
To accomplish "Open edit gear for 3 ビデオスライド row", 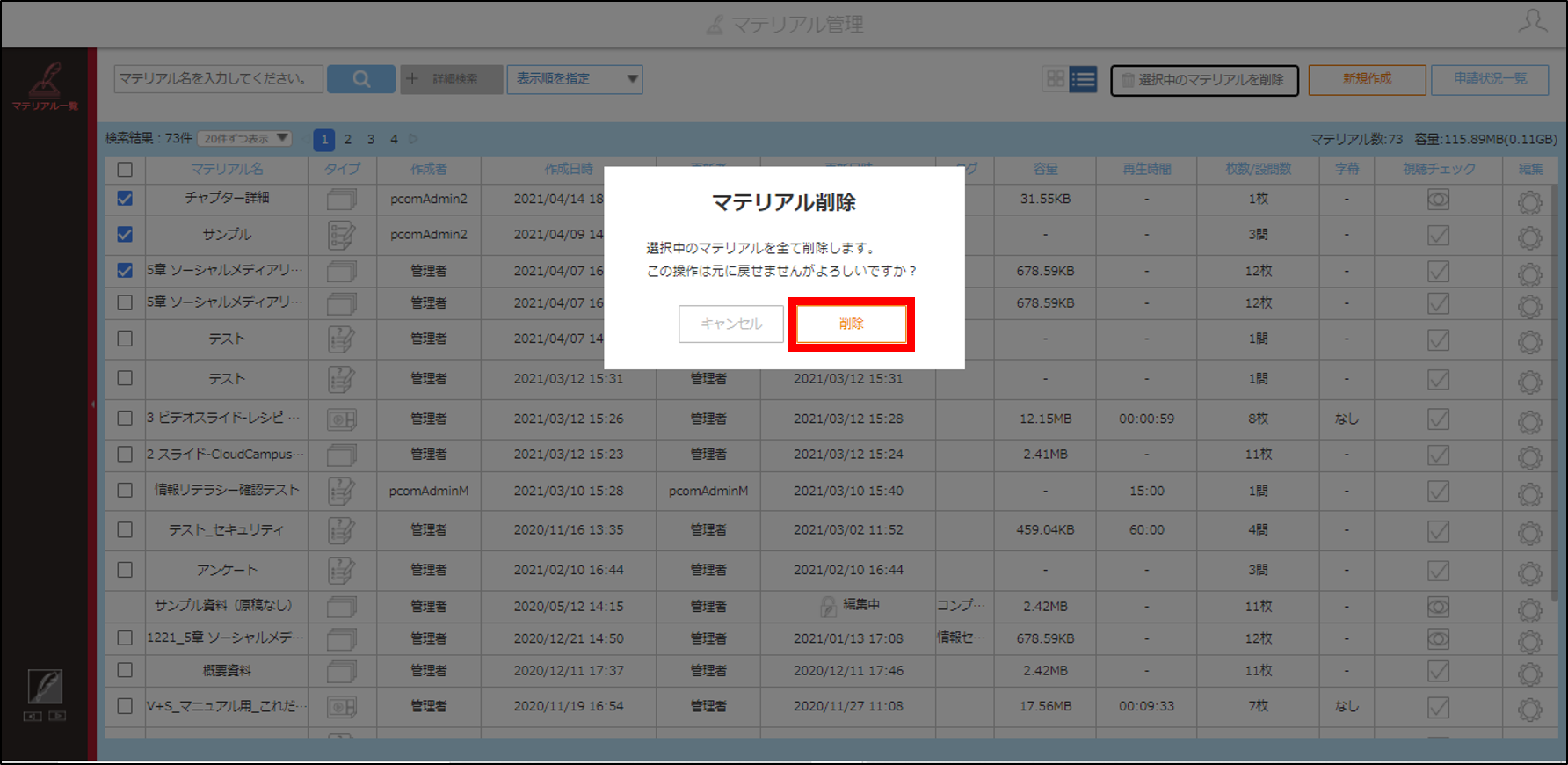I will (x=1529, y=422).
